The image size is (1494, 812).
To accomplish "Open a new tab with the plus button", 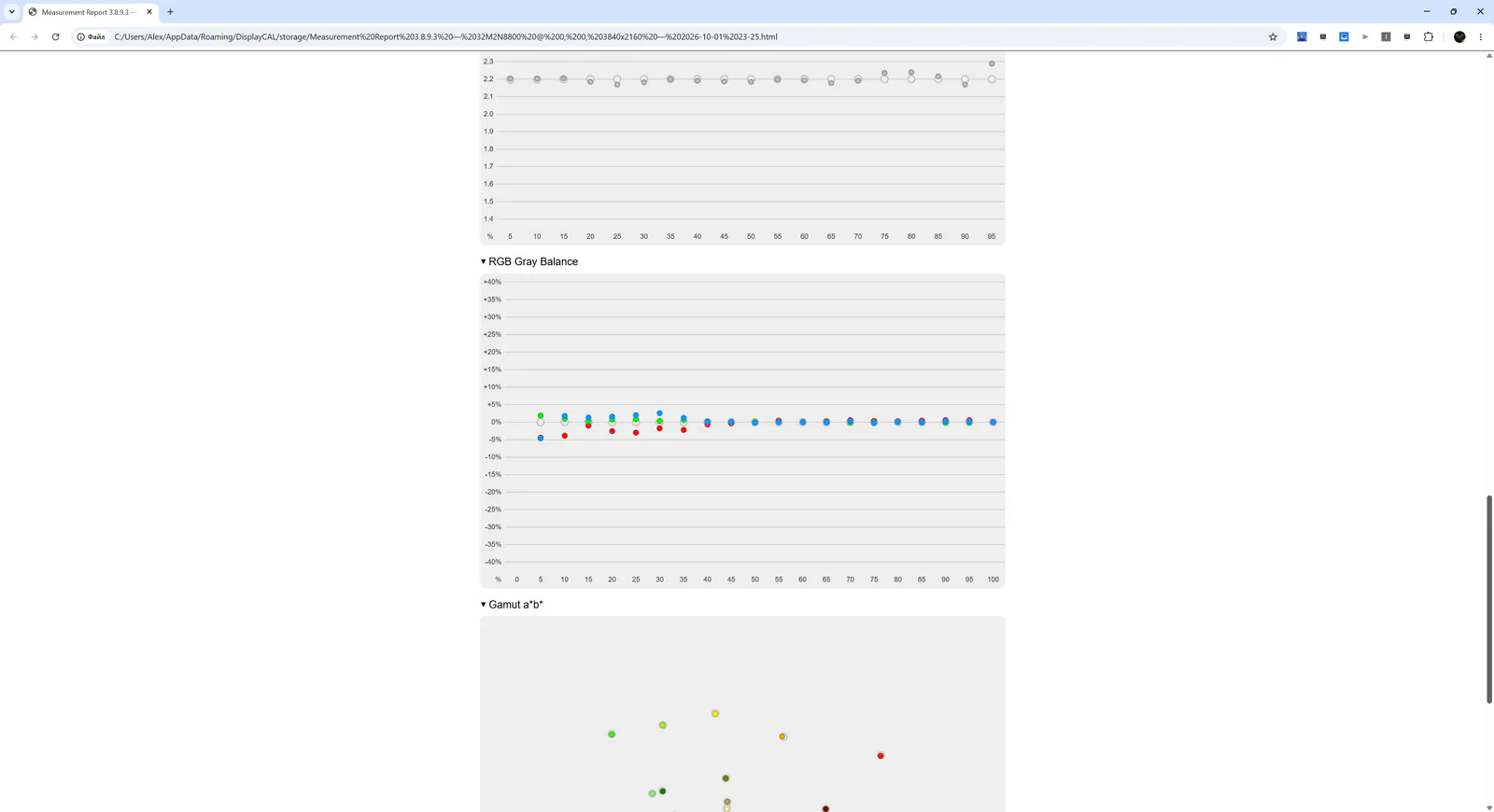I will (170, 12).
